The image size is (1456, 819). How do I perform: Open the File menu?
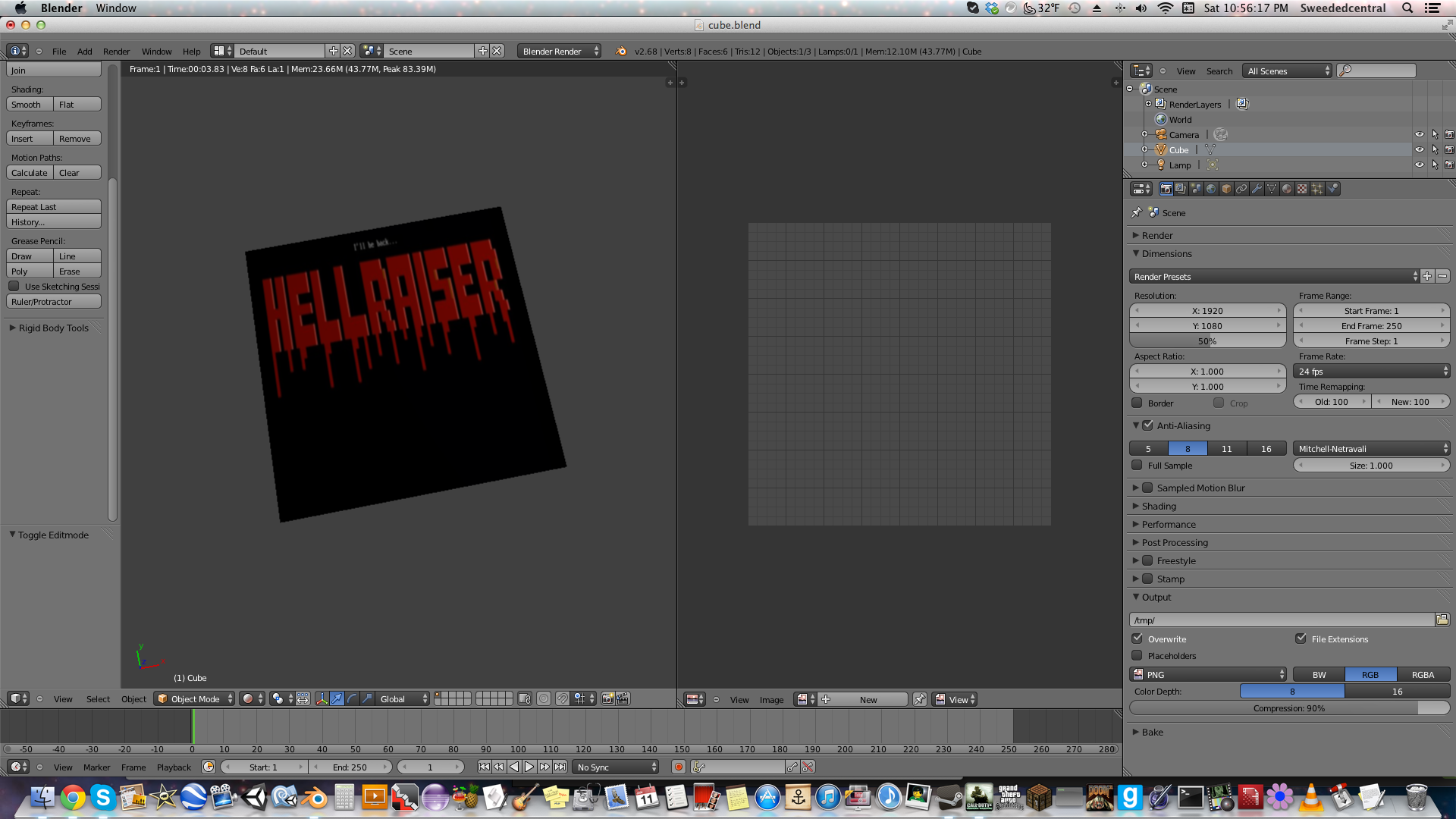[x=59, y=51]
